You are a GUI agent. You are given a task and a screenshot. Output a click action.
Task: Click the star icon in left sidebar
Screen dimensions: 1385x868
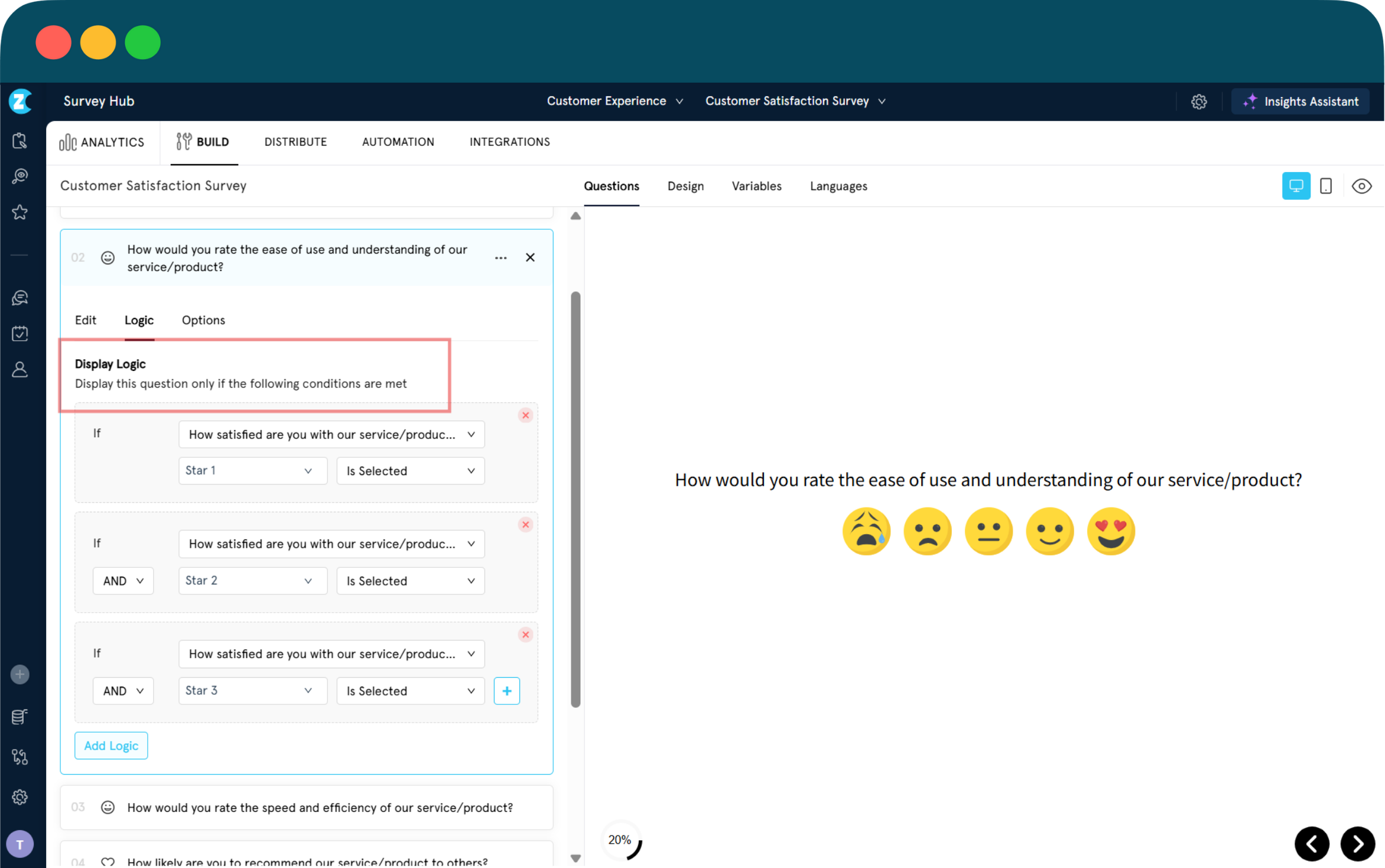pyautogui.click(x=19, y=212)
